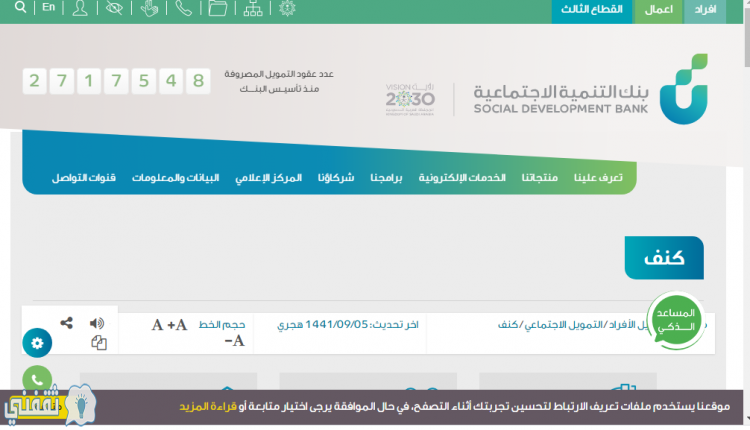Image resolution: width=750 pixels, height=430 pixels.
Task: Decrease font size with -A
Action: (234, 341)
